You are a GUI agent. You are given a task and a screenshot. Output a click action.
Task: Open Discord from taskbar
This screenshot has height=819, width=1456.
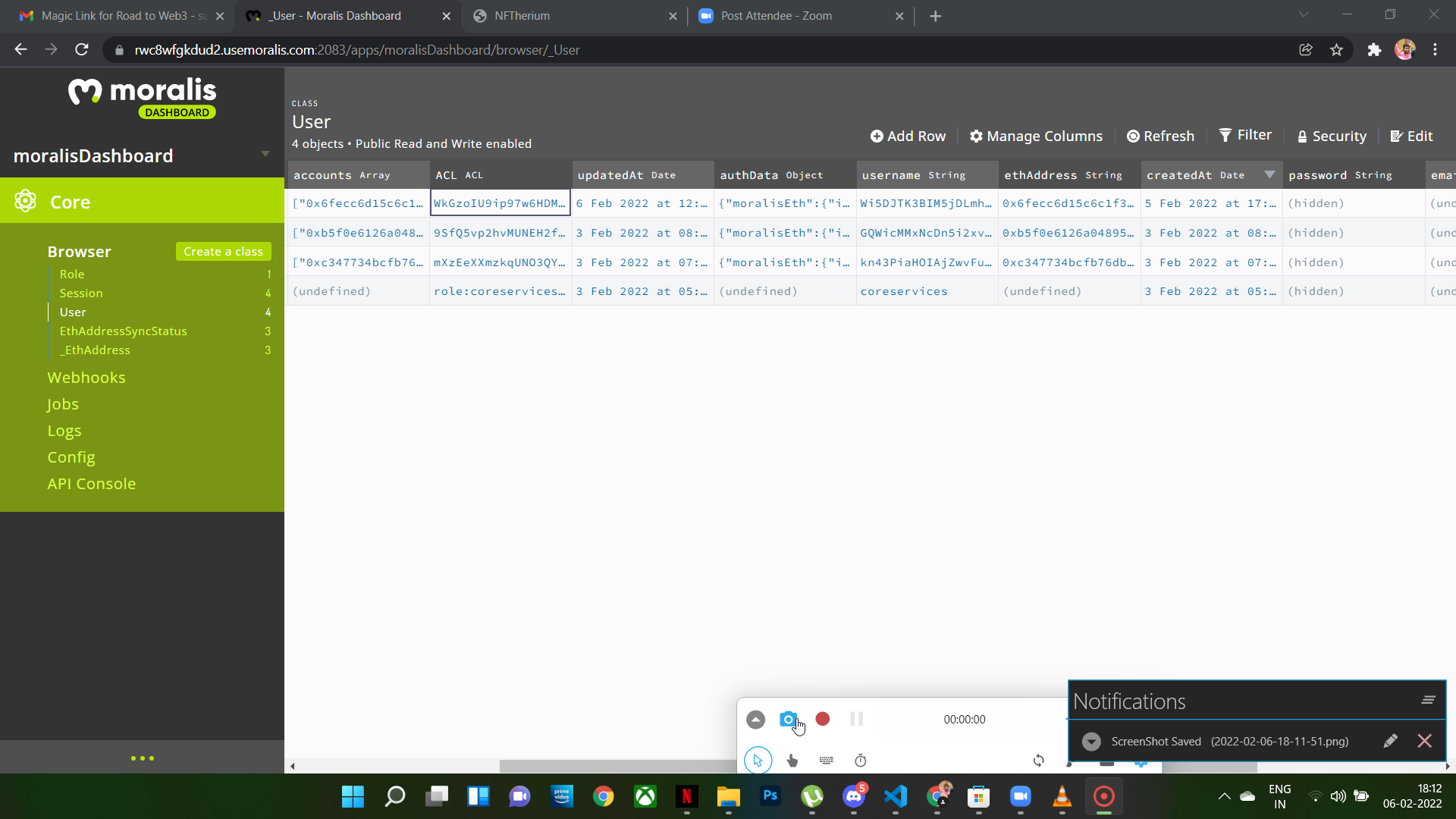coord(854,796)
